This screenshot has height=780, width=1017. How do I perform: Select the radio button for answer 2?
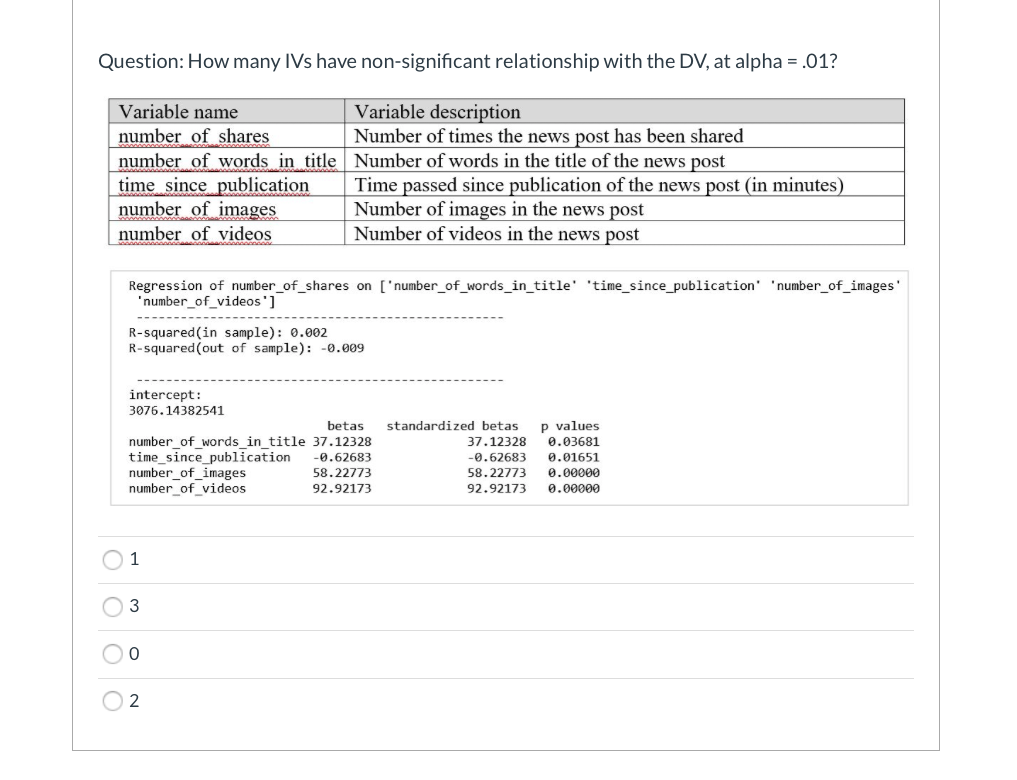114,701
